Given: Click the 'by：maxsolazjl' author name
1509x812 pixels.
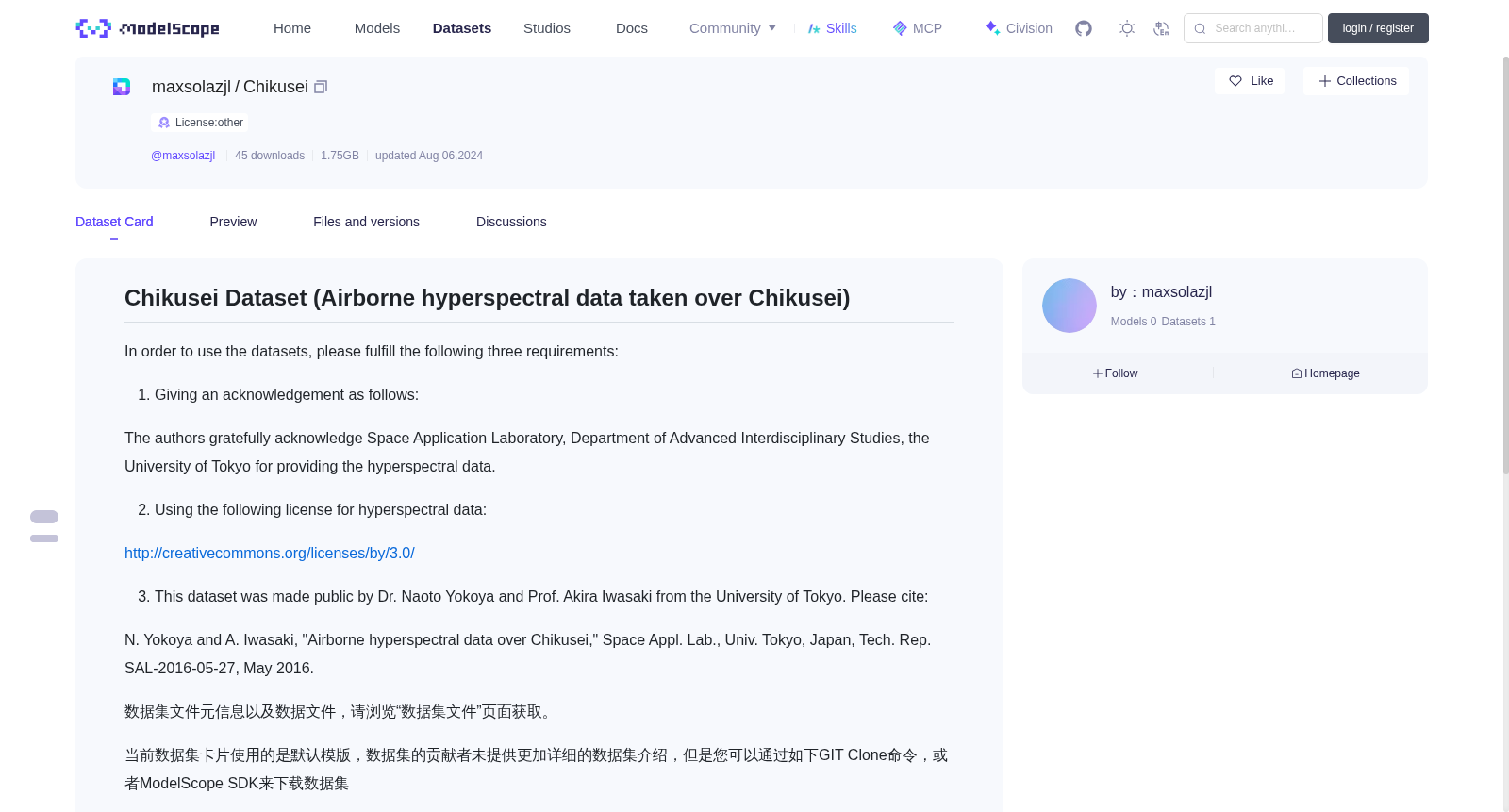Looking at the screenshot, I should (x=1161, y=292).
